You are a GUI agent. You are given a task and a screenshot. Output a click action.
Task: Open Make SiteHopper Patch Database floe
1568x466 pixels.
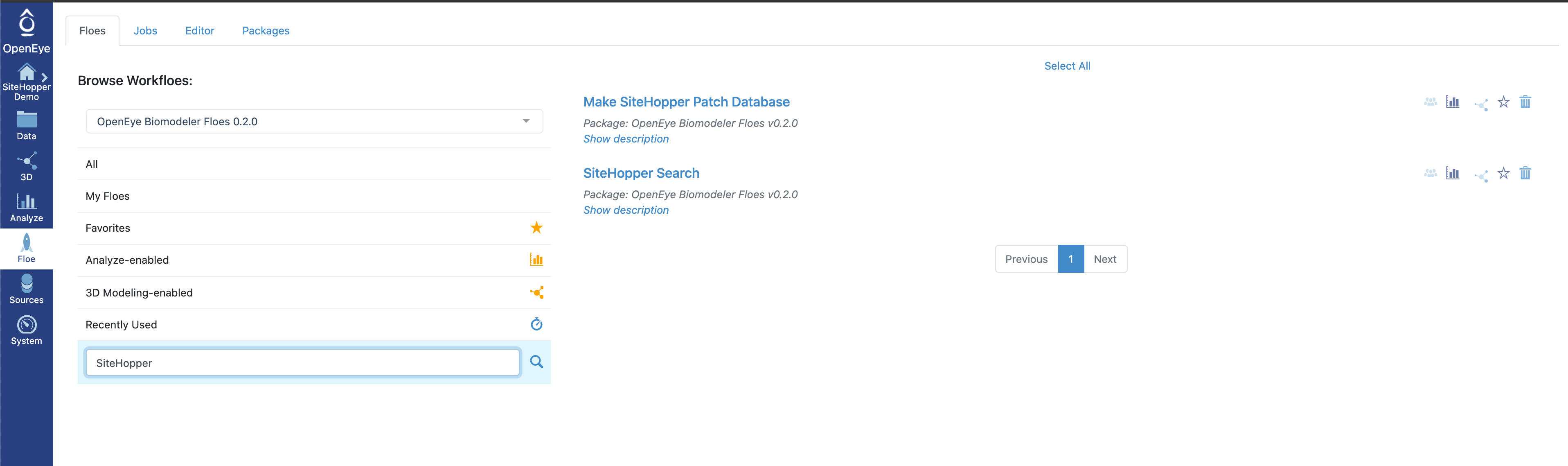[686, 102]
